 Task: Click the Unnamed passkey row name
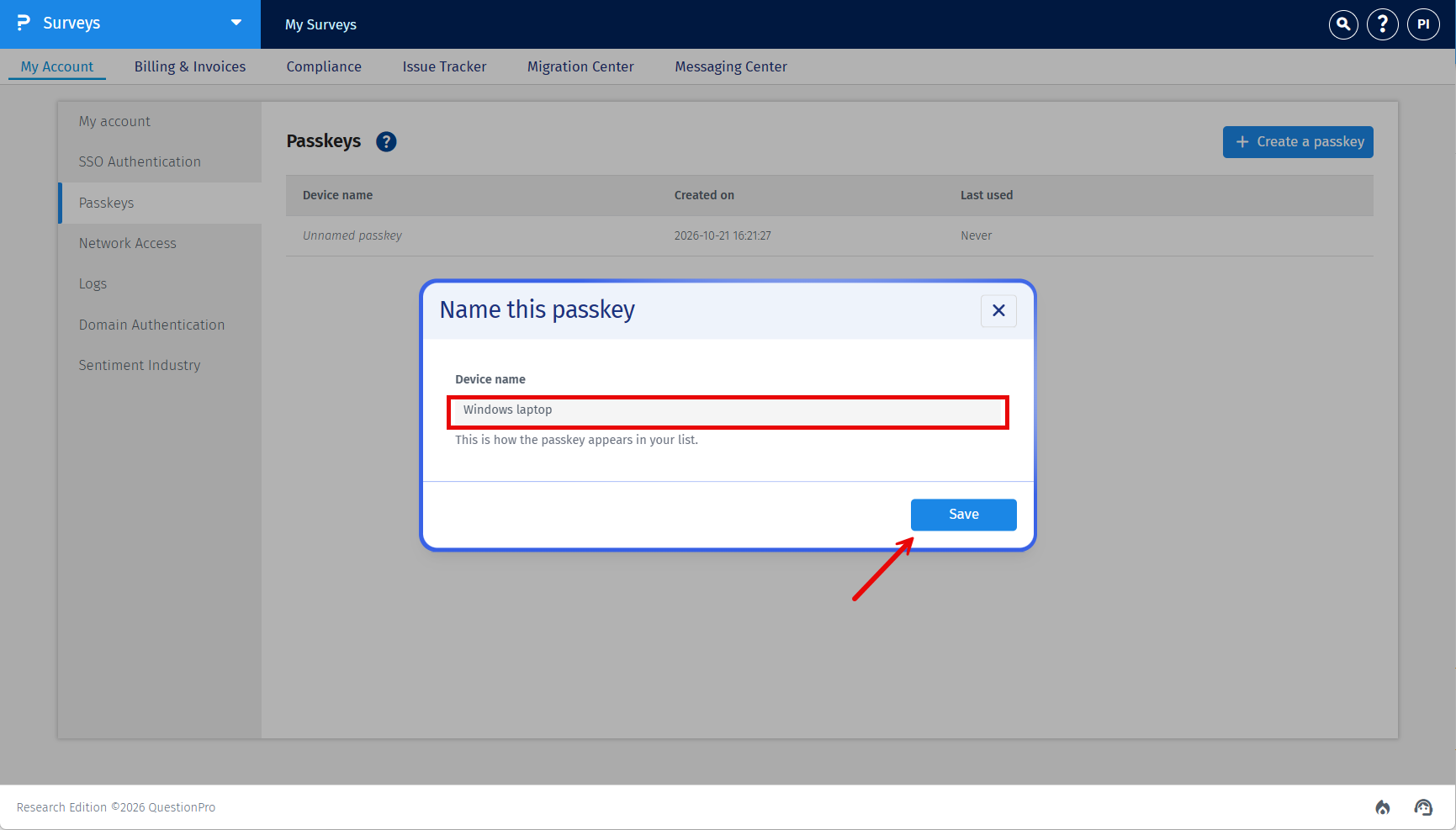tap(352, 235)
